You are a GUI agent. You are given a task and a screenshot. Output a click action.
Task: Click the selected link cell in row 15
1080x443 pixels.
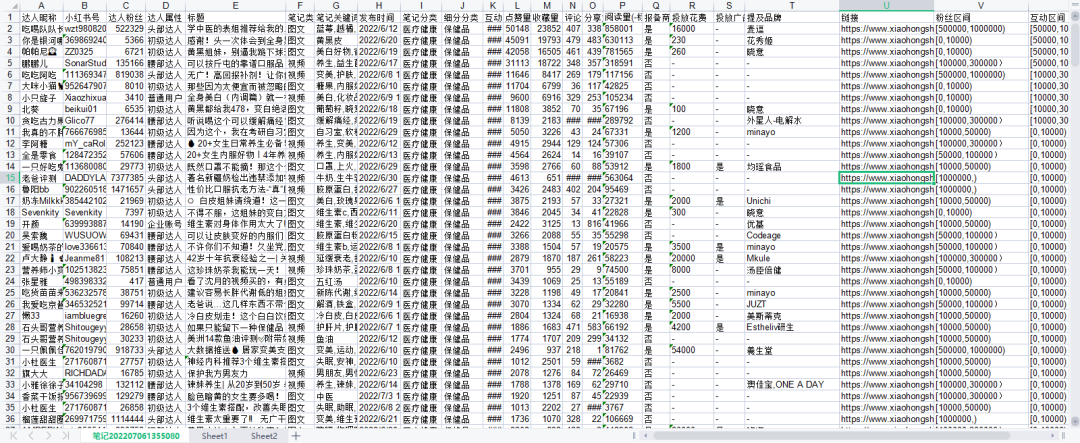coord(886,178)
